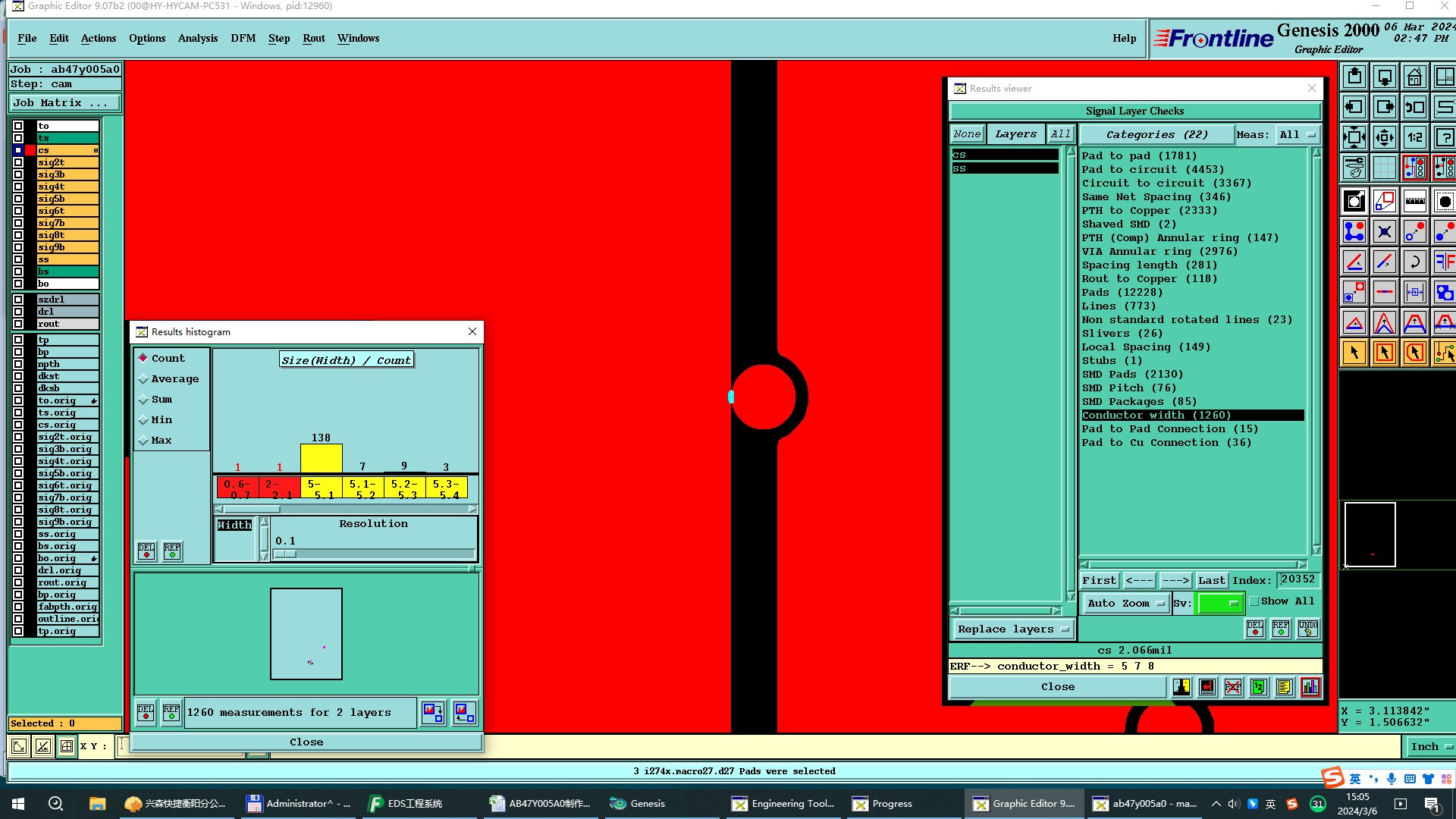Click the Home view icon in toolbar

pos(1414,77)
